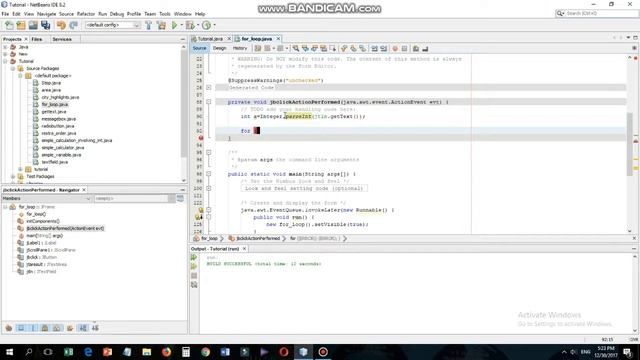
Task: Collapse the Tutorial project node
Action: click(x=5, y=61)
